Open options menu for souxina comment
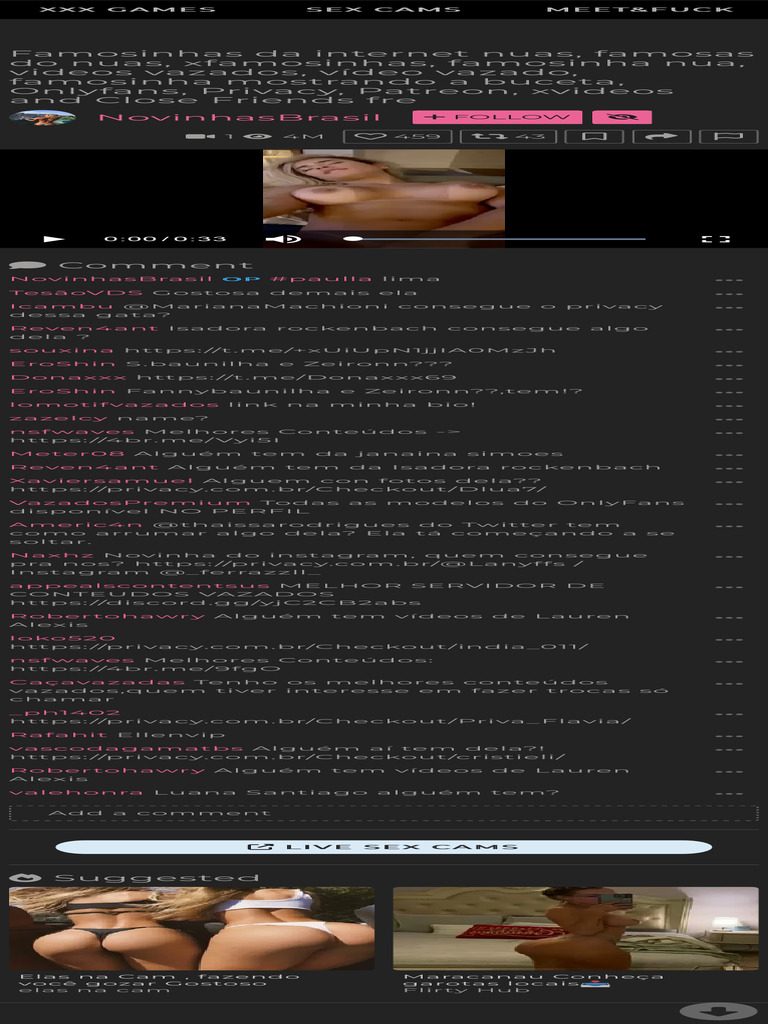768x1024 pixels. (729, 351)
